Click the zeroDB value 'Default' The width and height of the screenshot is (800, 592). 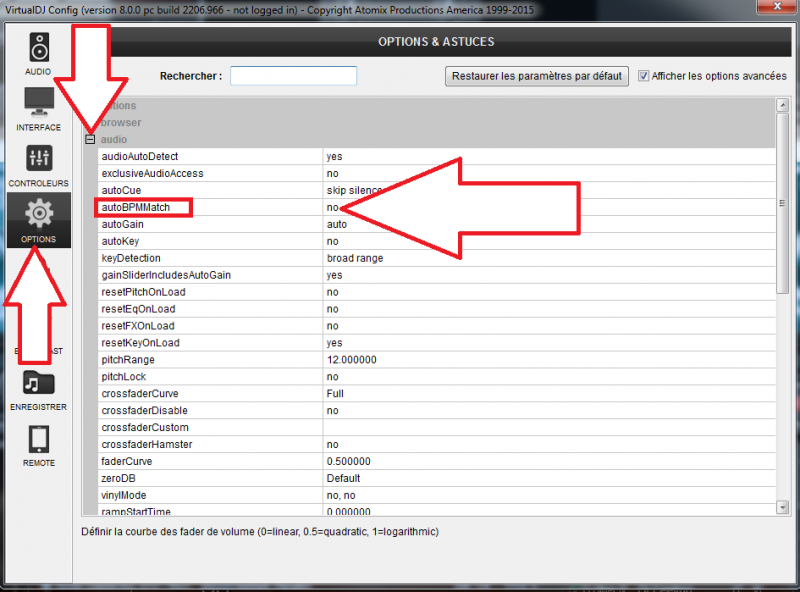click(343, 478)
